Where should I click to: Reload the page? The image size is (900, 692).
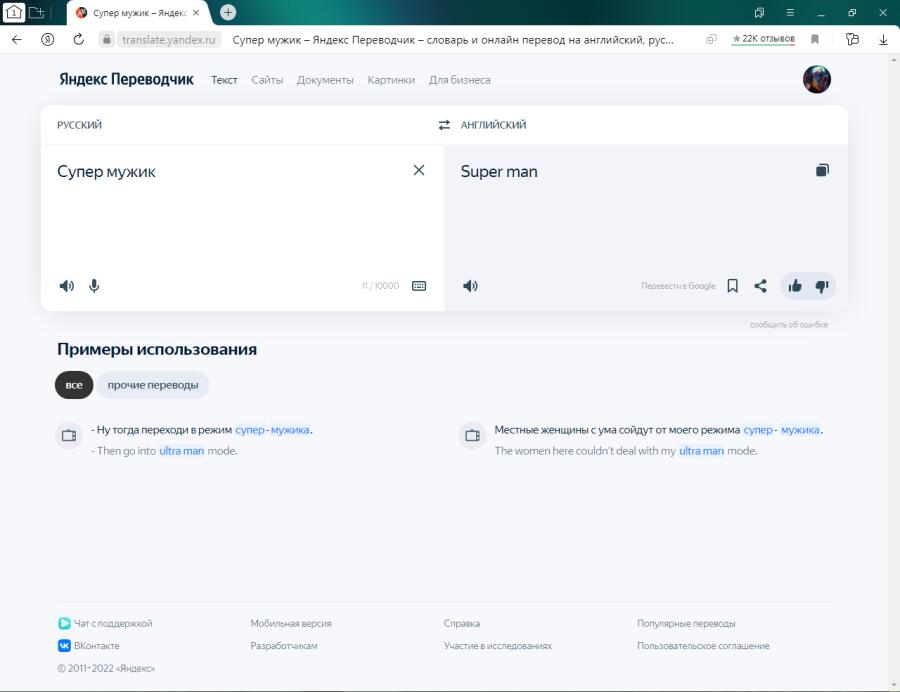(79, 40)
